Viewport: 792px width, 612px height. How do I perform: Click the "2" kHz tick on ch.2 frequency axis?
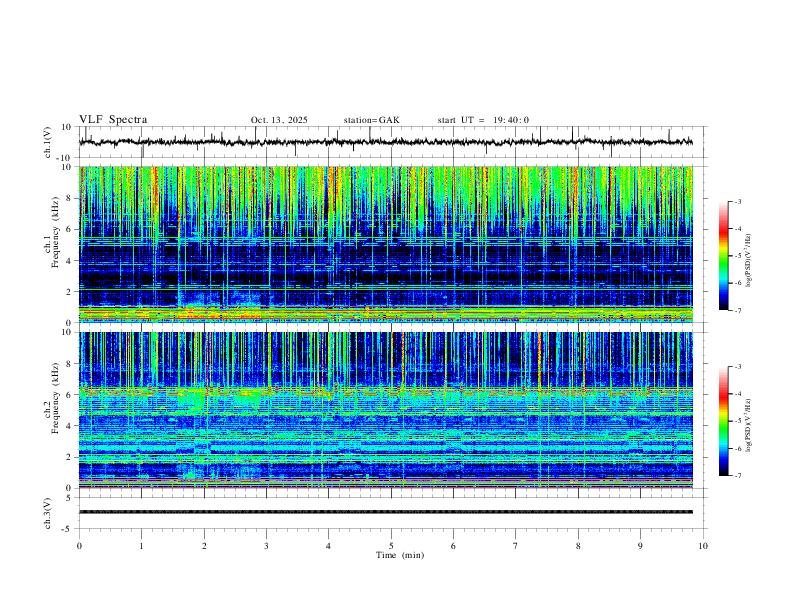(x=69, y=457)
